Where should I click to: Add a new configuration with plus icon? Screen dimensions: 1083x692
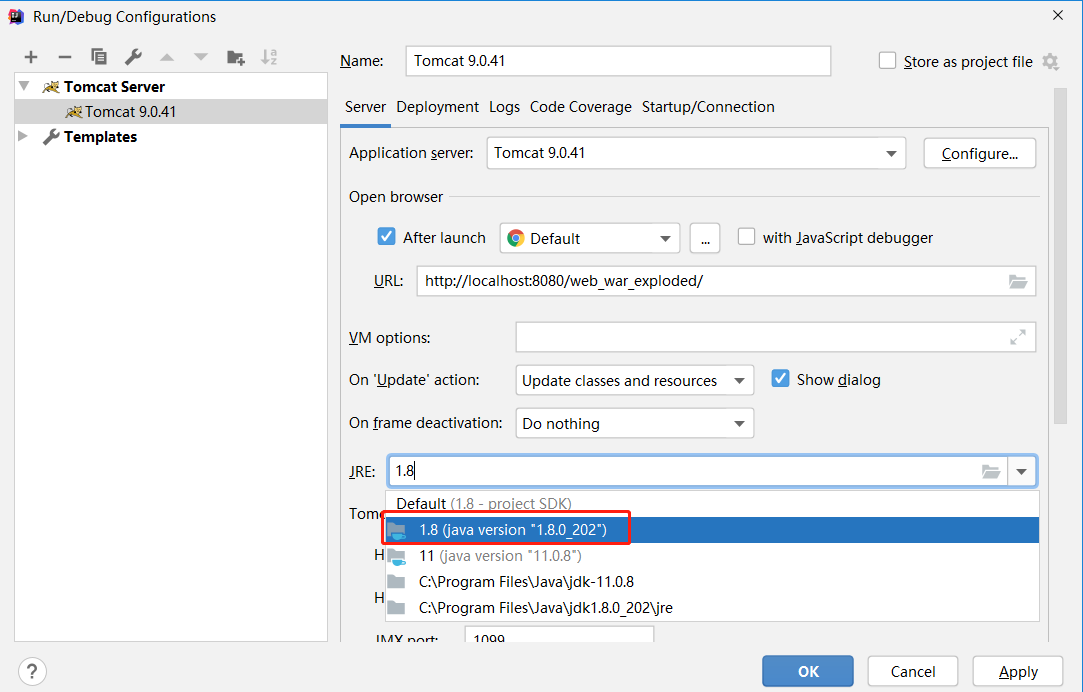click(x=31, y=57)
